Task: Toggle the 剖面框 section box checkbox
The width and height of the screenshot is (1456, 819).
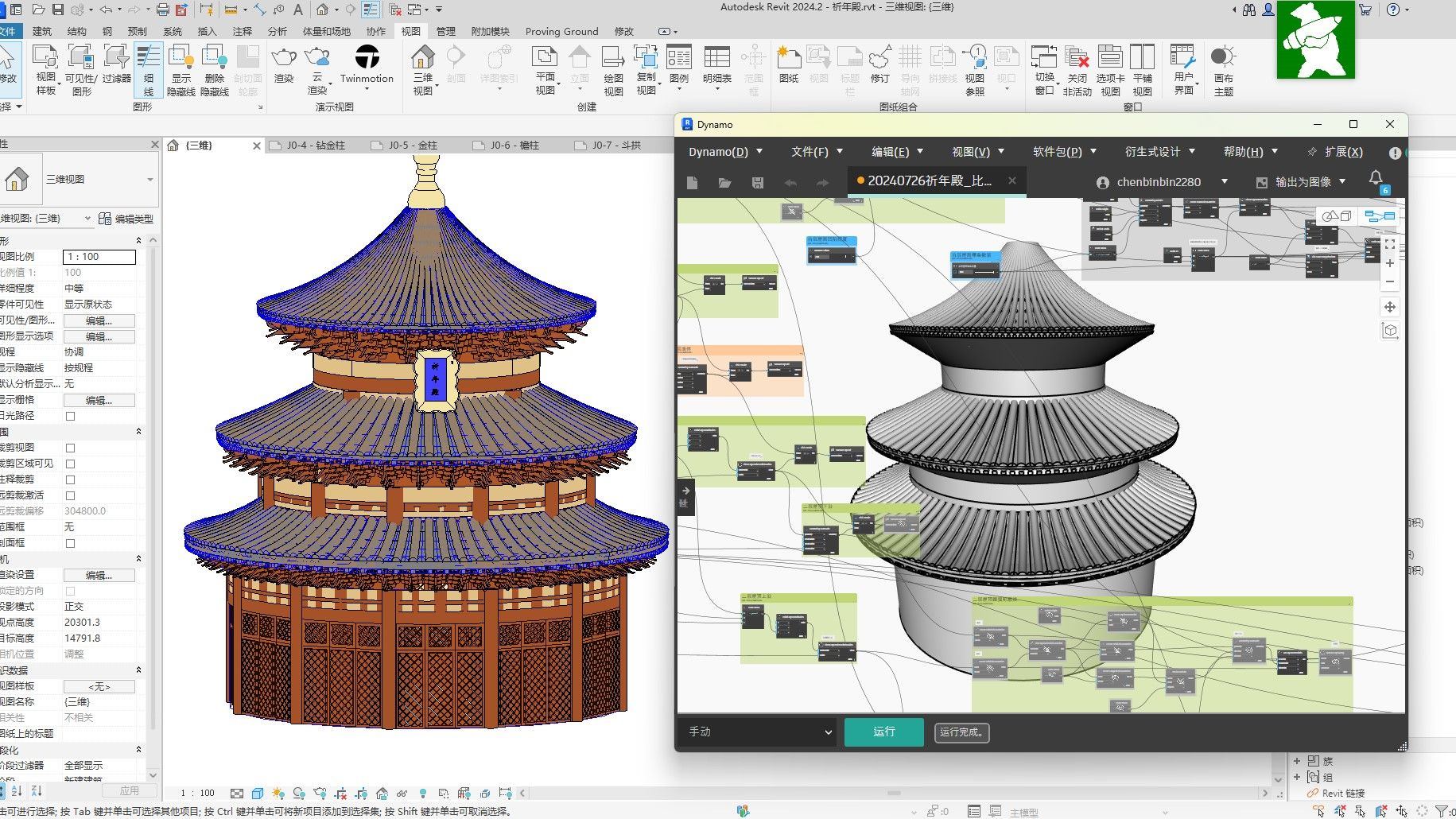Action: coord(70,543)
